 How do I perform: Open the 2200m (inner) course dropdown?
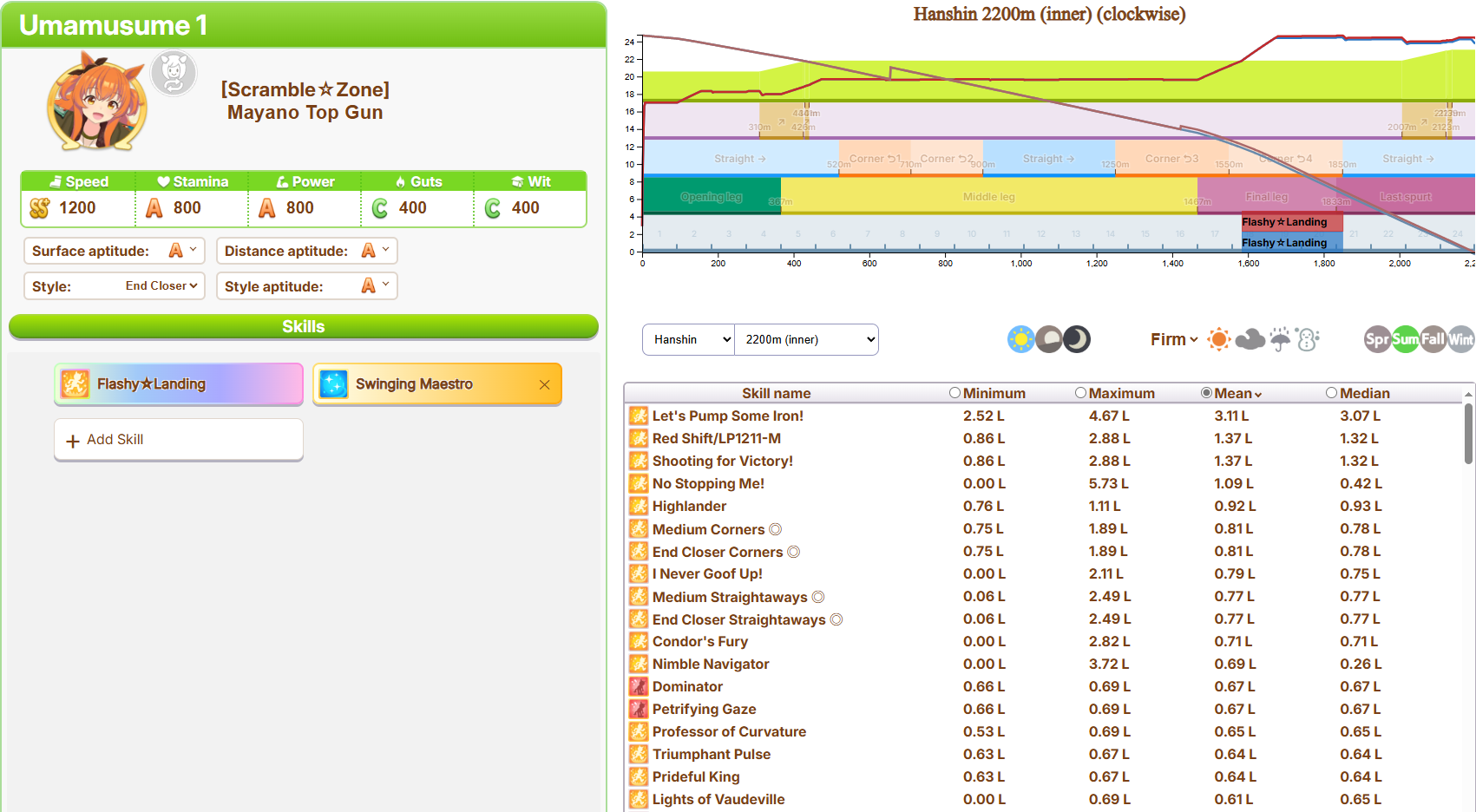(807, 340)
